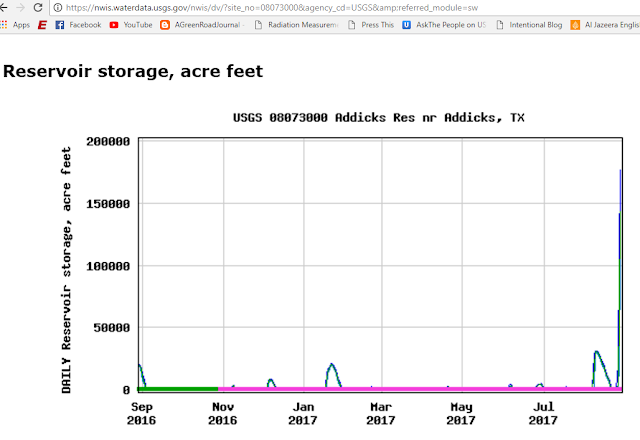The image size is (640, 440).
Task: Click the 100000 y-axis label
Action: tap(108, 266)
